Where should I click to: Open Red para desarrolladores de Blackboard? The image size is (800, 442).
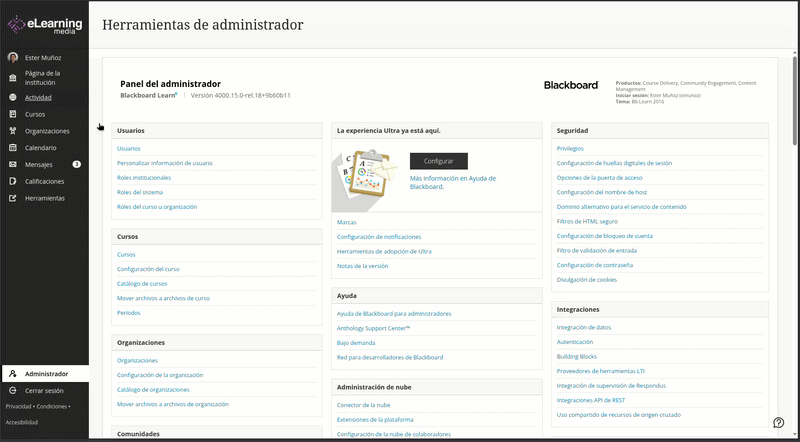pyautogui.click(x=390, y=357)
